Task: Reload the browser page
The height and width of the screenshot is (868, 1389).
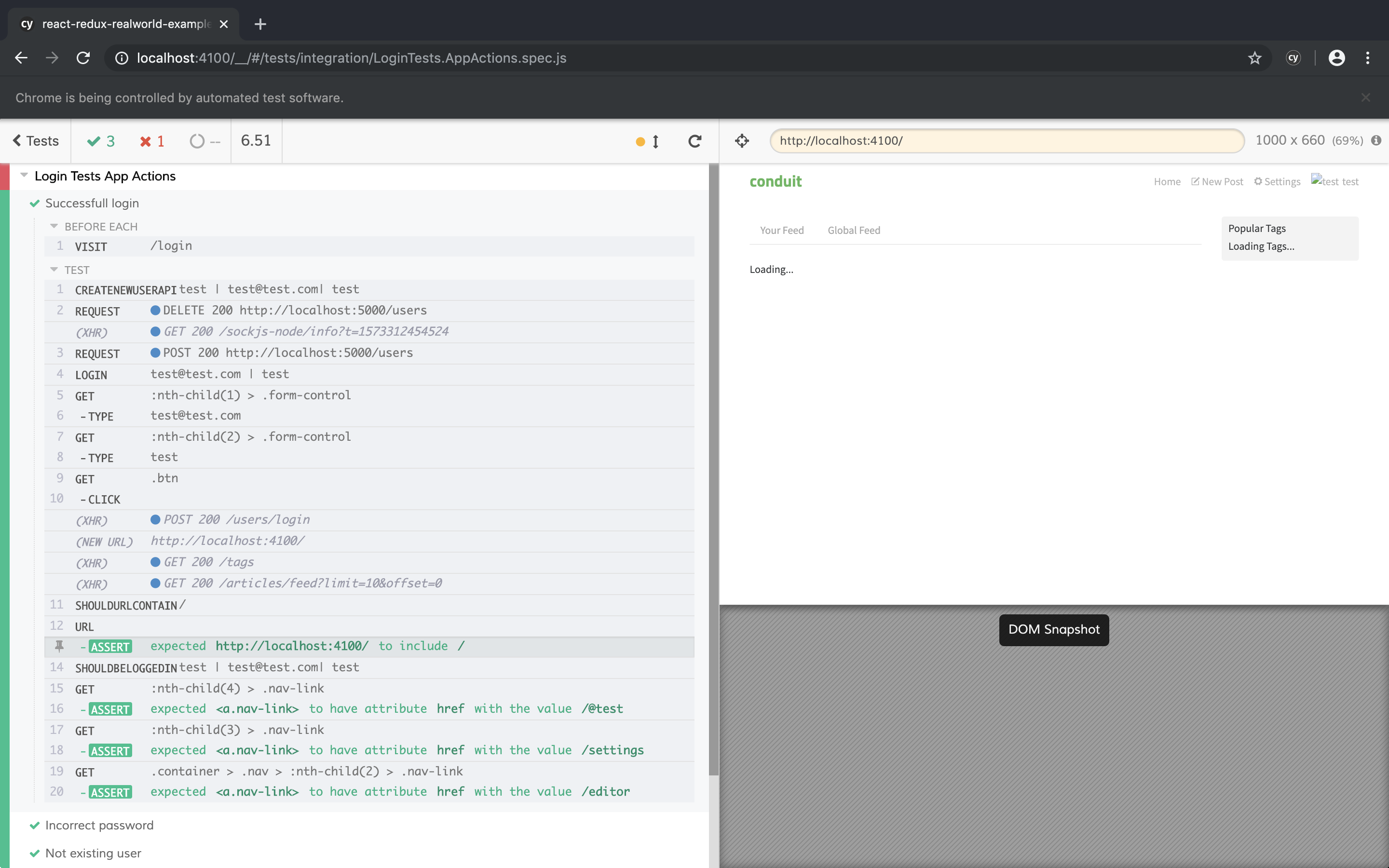Action: pos(83,58)
